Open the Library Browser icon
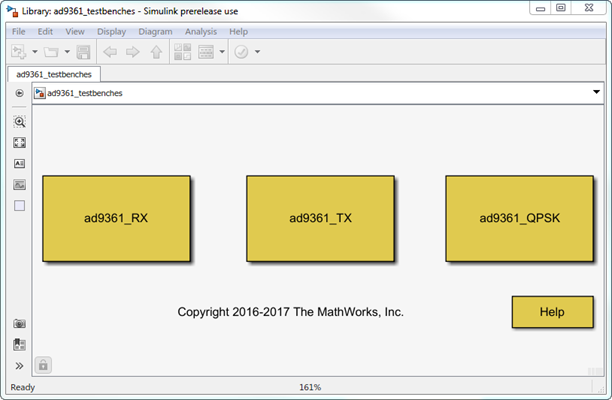The image size is (612, 400). click(x=183, y=52)
